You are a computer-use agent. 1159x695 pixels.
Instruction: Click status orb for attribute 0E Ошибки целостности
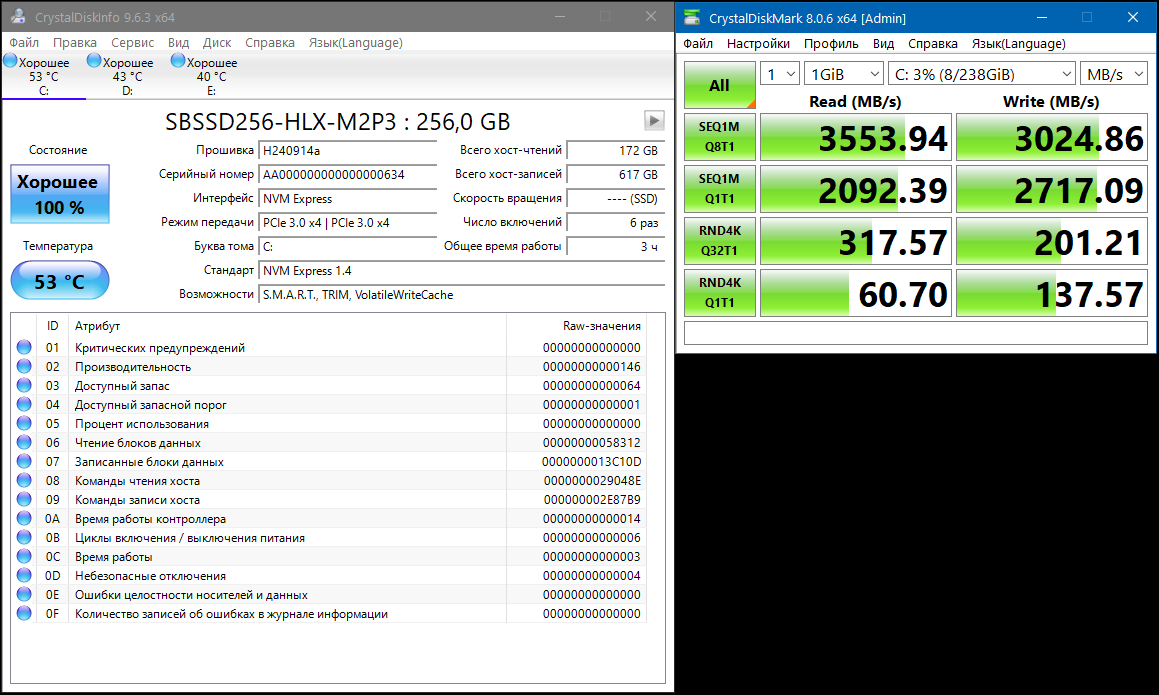coord(24,594)
